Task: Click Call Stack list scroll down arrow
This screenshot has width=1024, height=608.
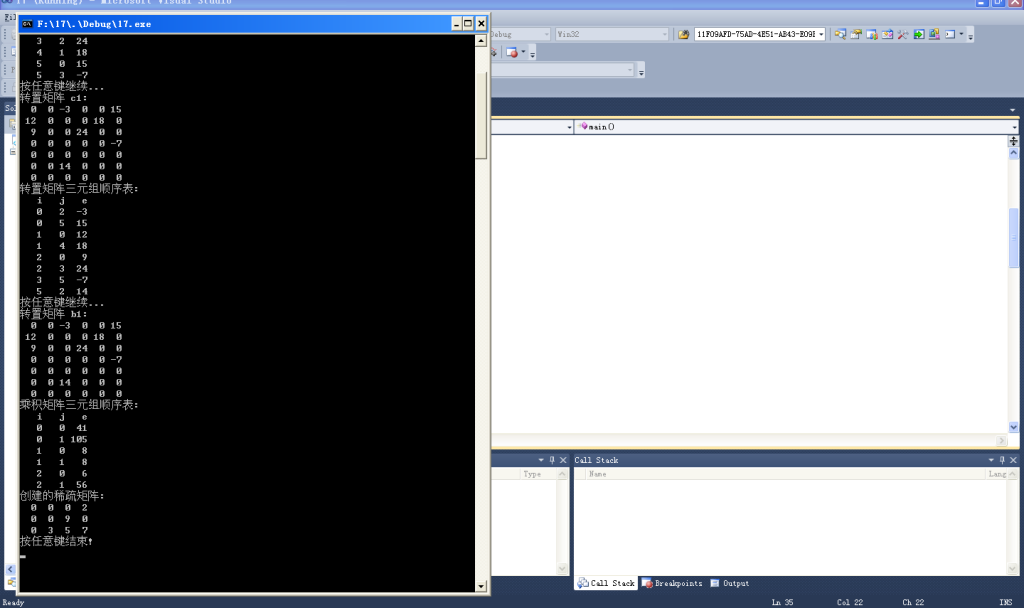Action: (1013, 569)
